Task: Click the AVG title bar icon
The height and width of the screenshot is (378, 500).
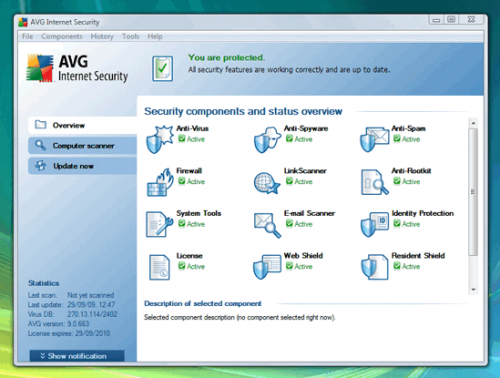Action: [x=23, y=22]
